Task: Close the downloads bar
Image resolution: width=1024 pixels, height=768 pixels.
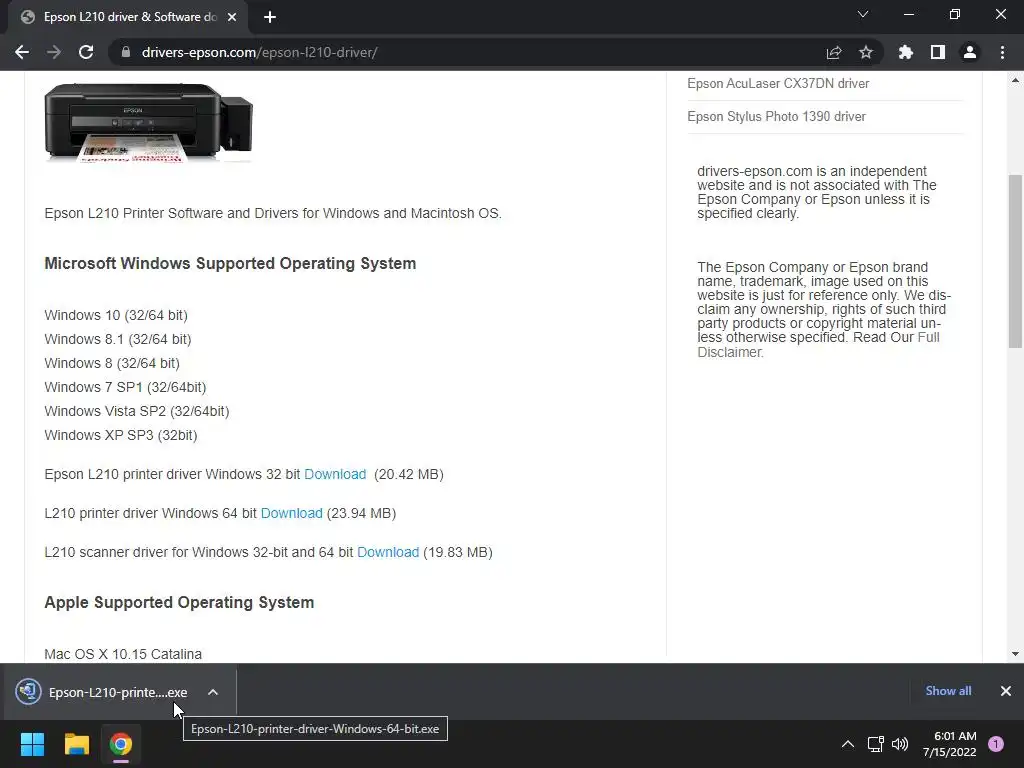Action: (x=1006, y=691)
